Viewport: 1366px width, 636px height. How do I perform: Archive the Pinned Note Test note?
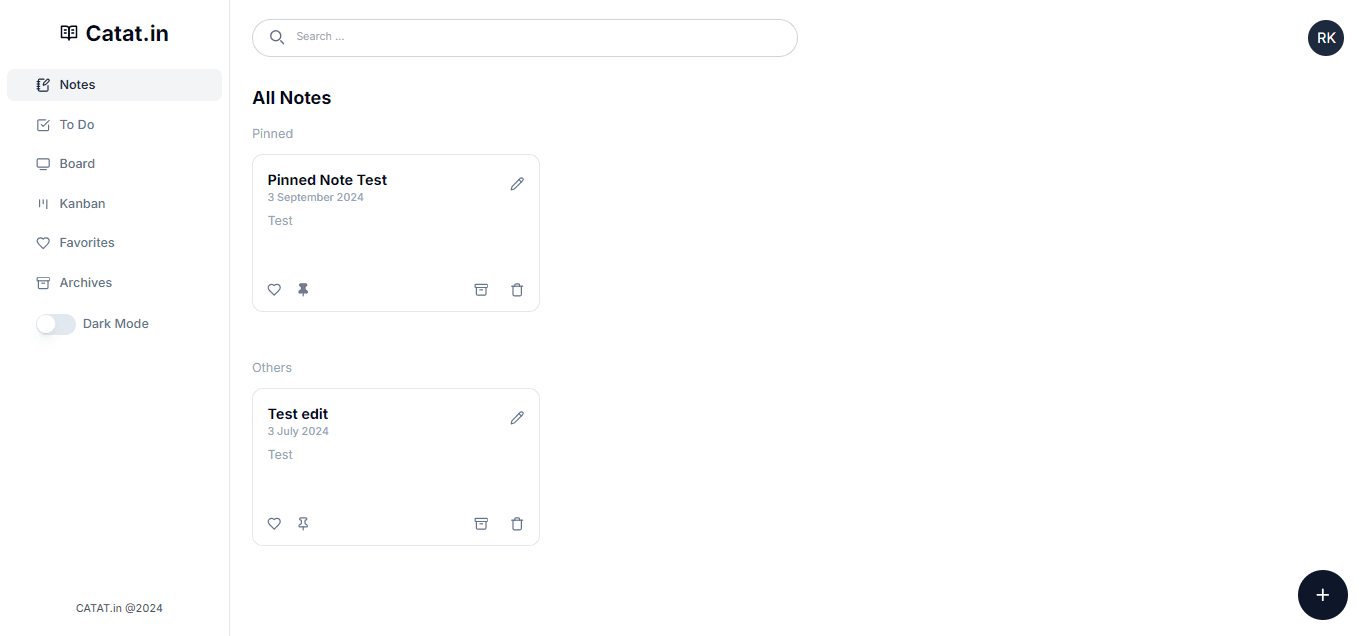pyautogui.click(x=481, y=290)
